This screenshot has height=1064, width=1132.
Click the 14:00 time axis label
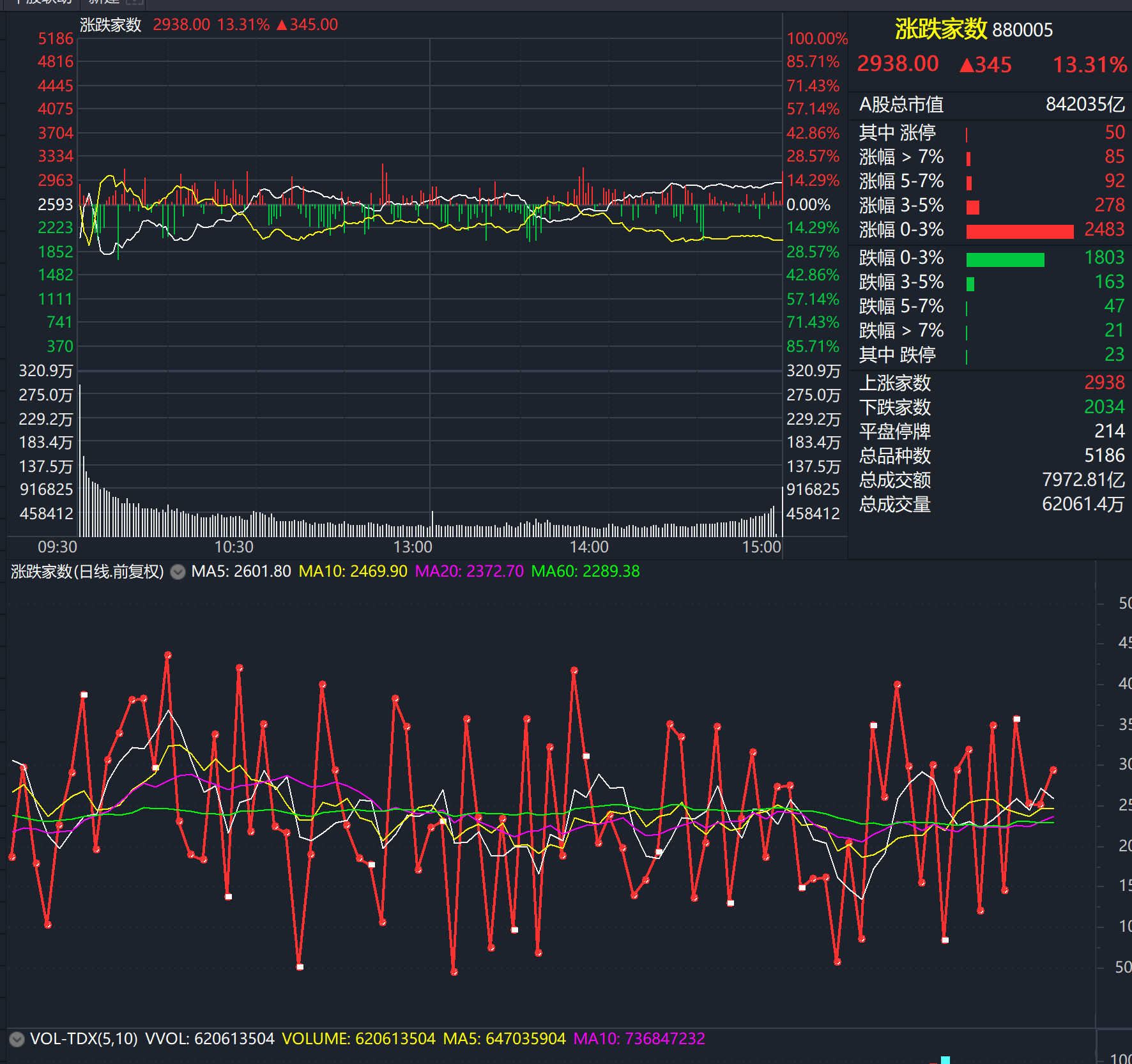tap(589, 547)
